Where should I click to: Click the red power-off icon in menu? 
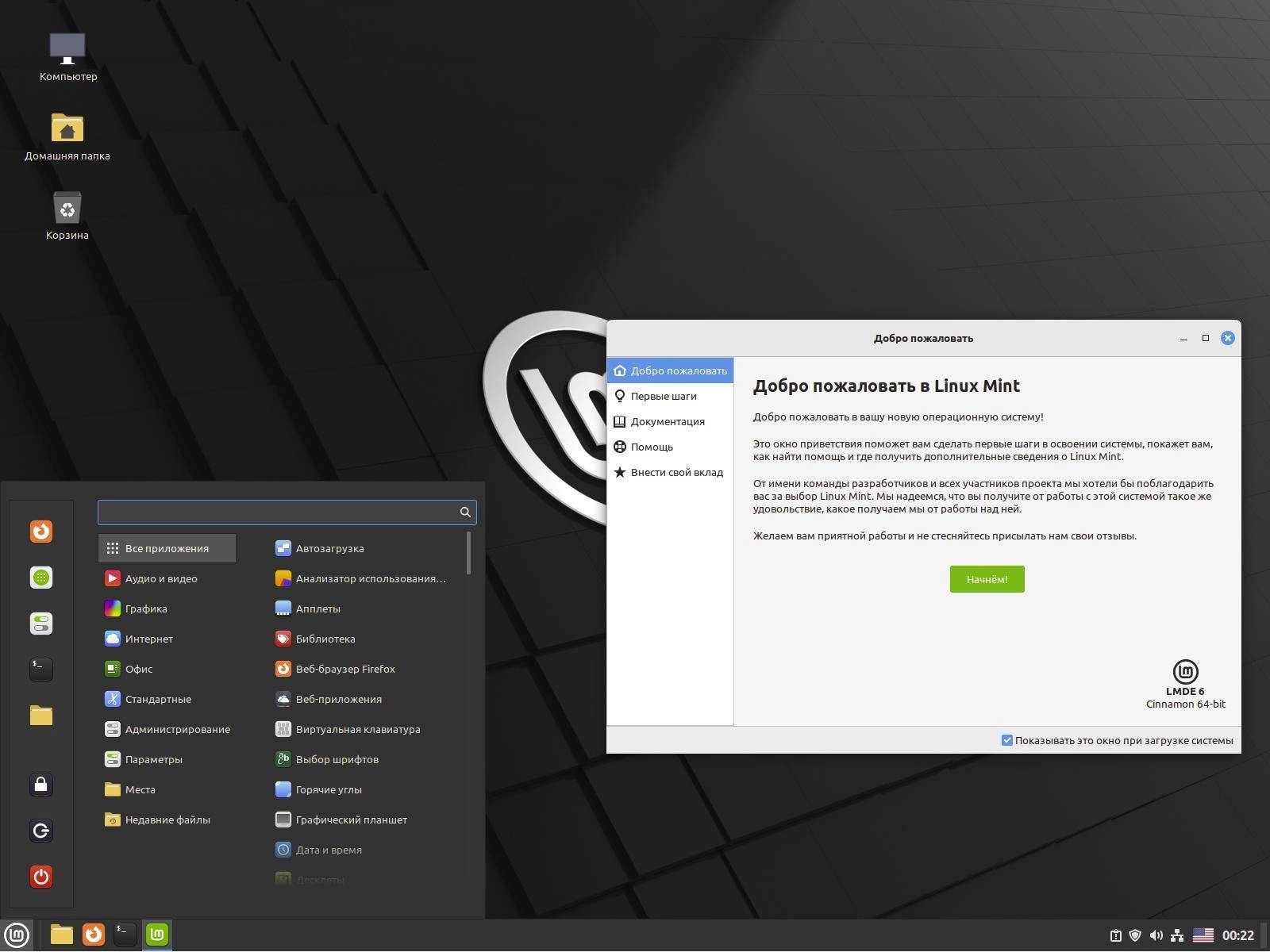tap(41, 877)
